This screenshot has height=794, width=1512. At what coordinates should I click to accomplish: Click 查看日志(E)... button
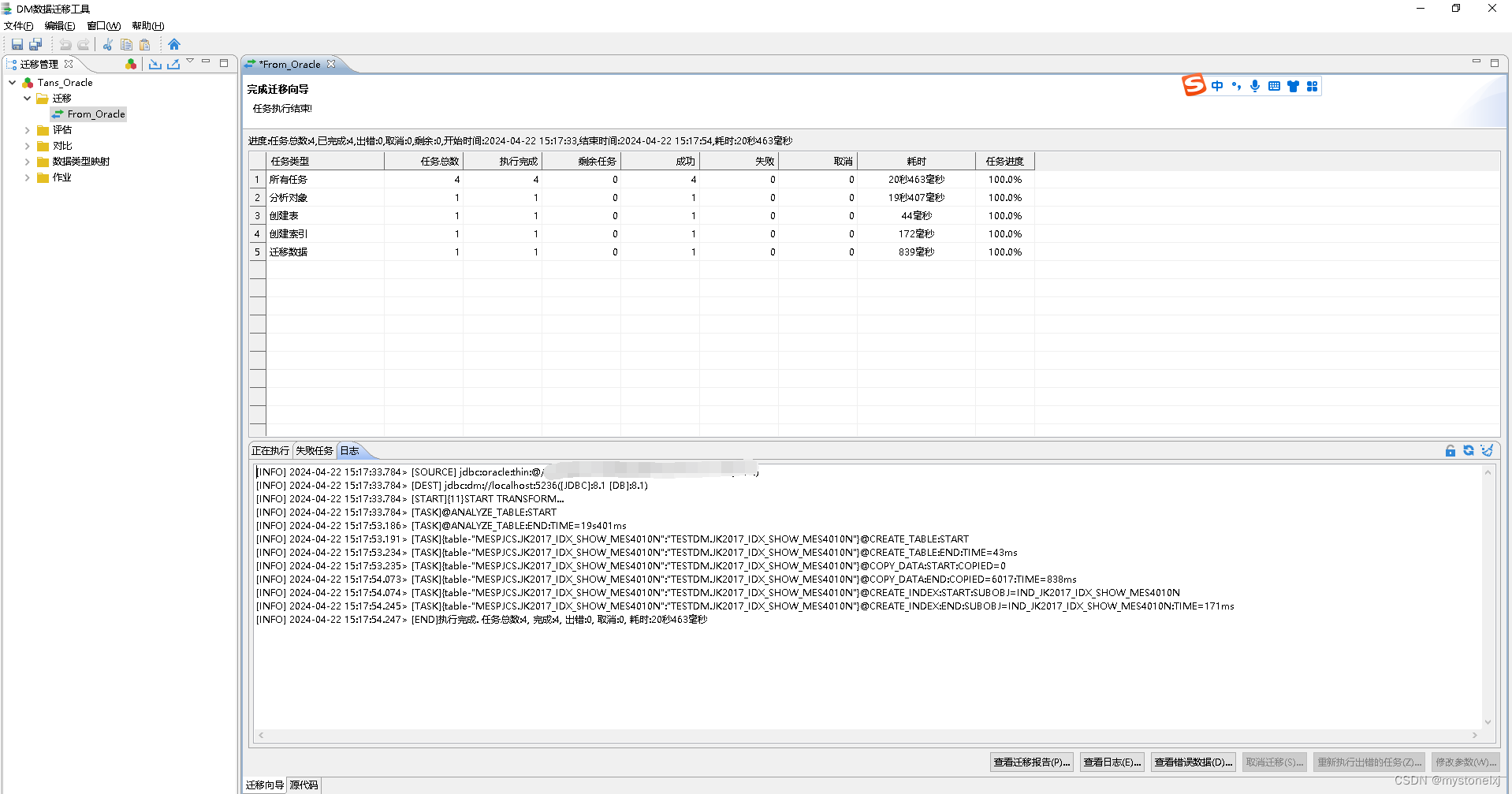(1112, 762)
